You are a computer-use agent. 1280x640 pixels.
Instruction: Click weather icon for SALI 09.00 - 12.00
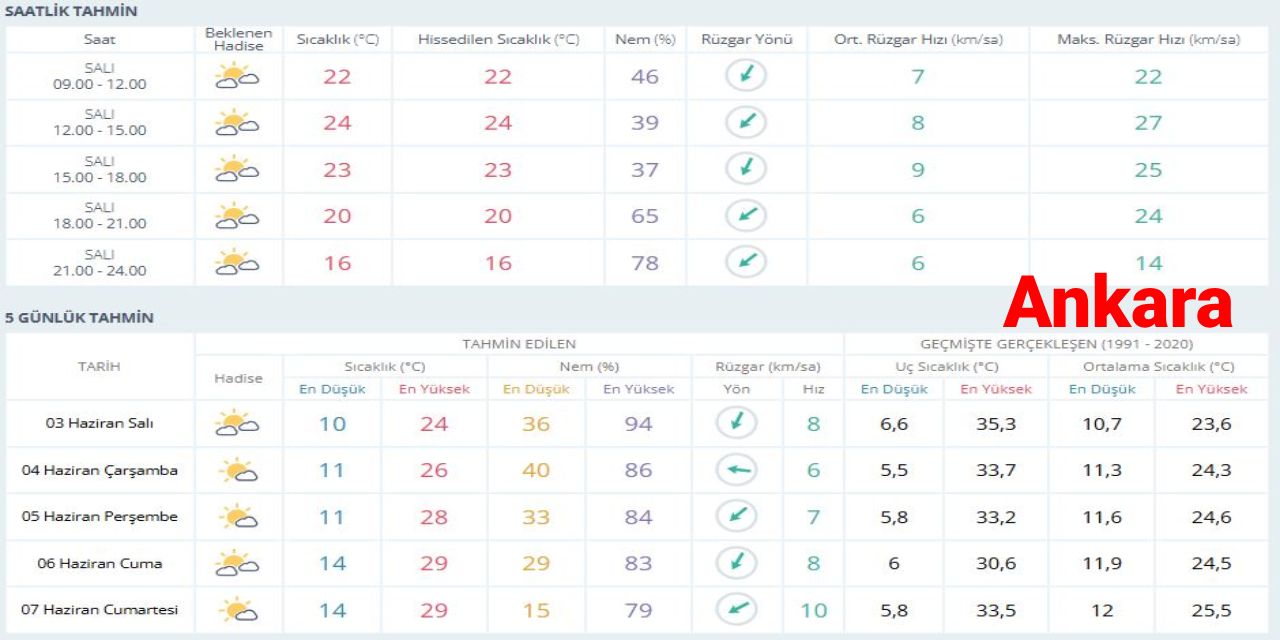237,77
